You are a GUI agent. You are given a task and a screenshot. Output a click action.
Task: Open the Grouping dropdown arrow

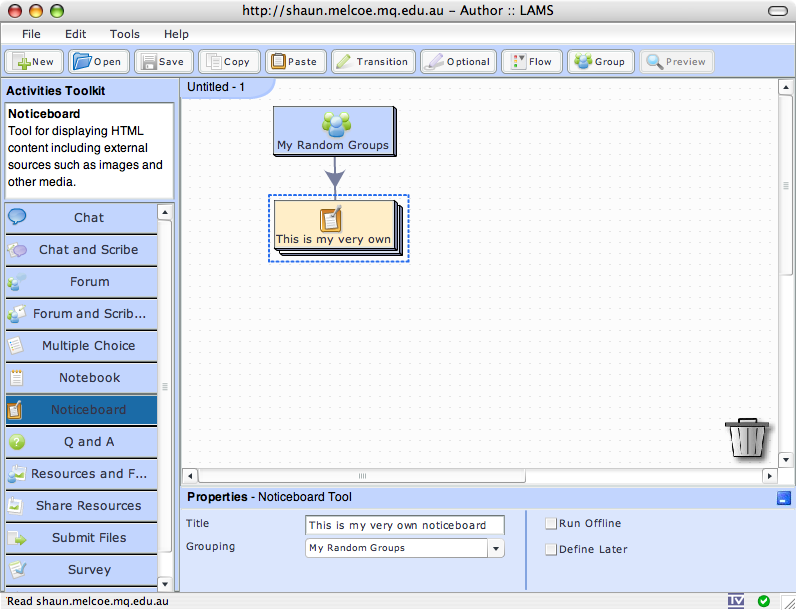(495, 548)
